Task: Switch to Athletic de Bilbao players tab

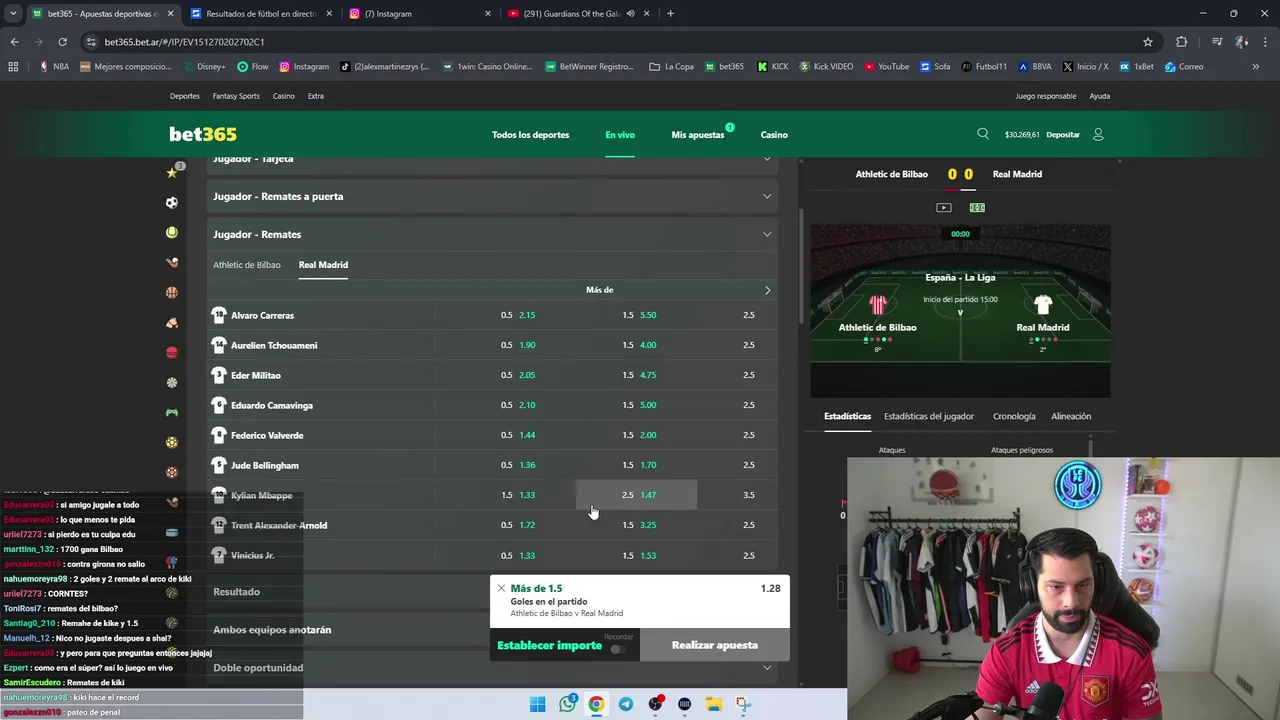Action: point(247,265)
